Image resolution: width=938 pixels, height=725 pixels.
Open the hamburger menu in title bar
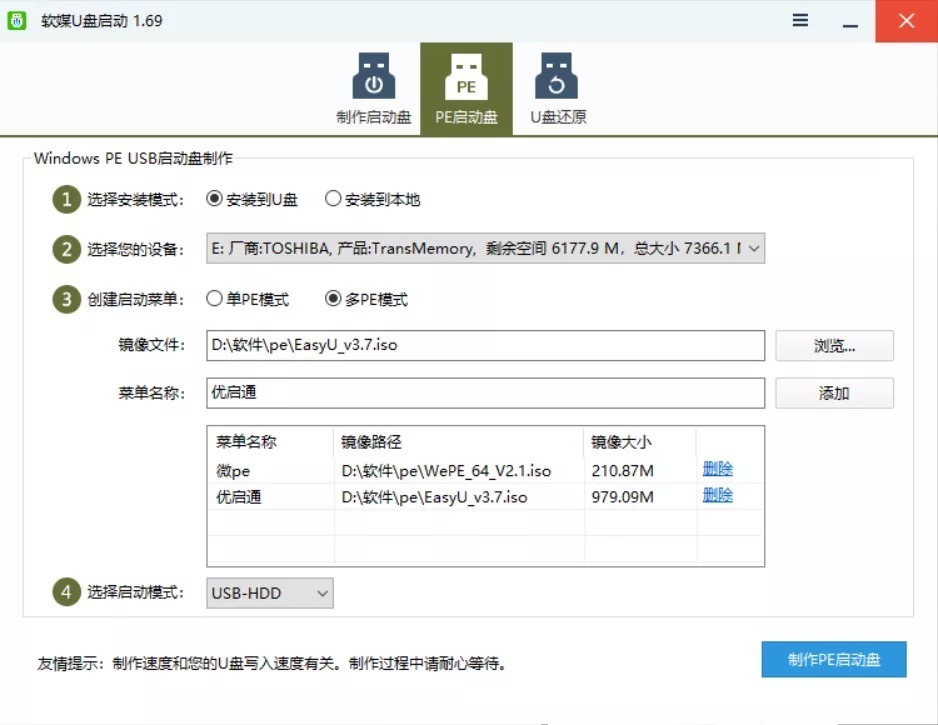tap(800, 20)
